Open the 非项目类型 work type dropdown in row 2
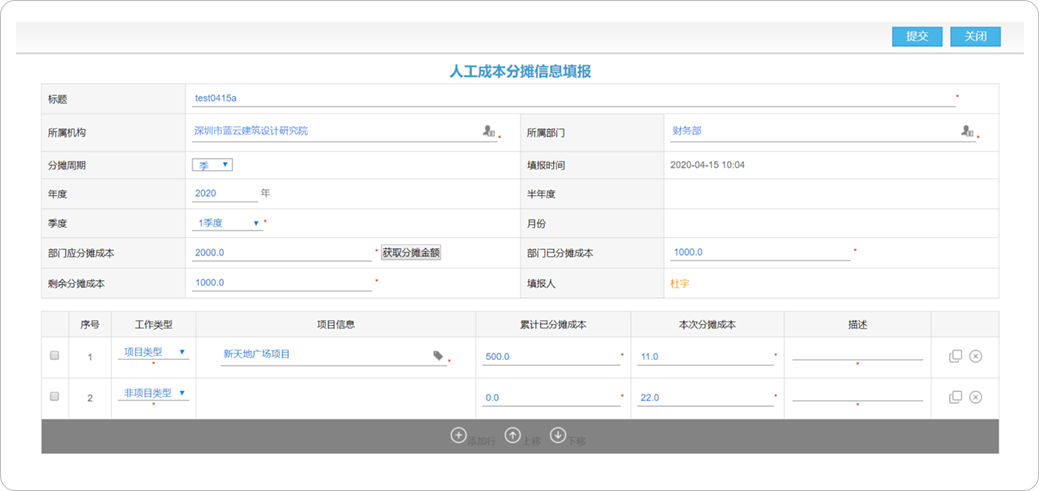This screenshot has width=1039, height=491. [153, 393]
